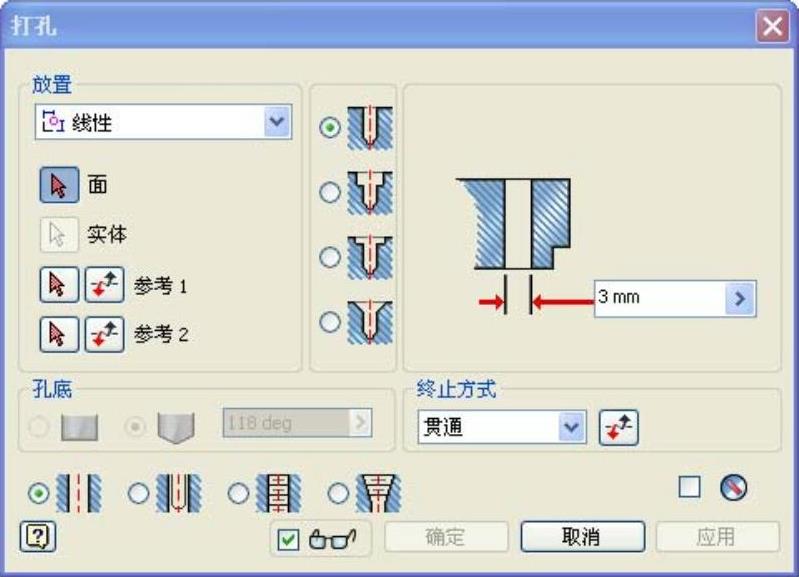This screenshot has height=577, width=799.
Task: Click the clearance hole illustration in bottom row
Action: (x=179, y=493)
